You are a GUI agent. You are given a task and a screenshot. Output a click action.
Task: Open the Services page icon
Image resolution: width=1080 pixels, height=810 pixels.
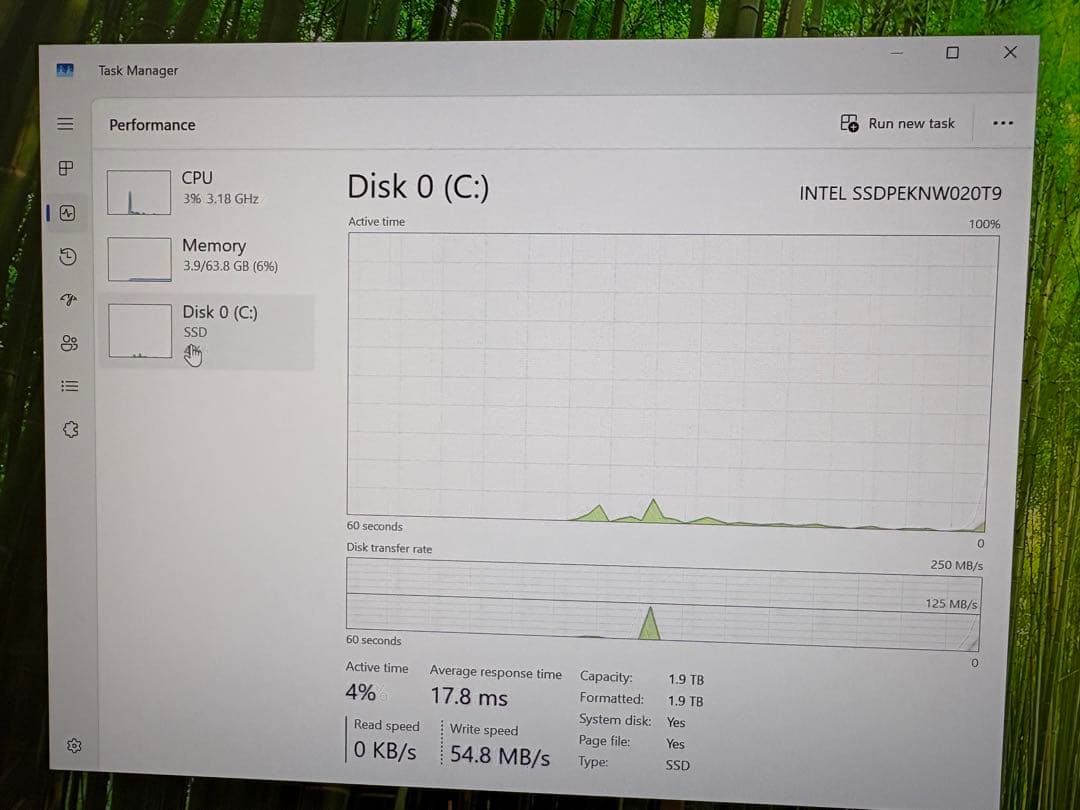tap(70, 429)
